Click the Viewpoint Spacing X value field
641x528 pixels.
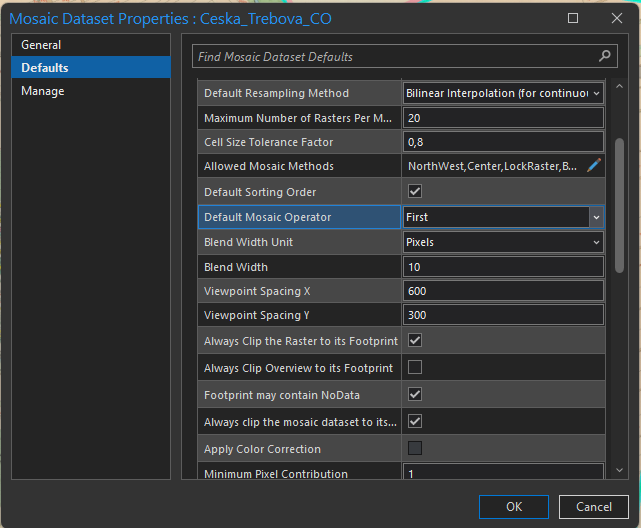[x=503, y=290]
